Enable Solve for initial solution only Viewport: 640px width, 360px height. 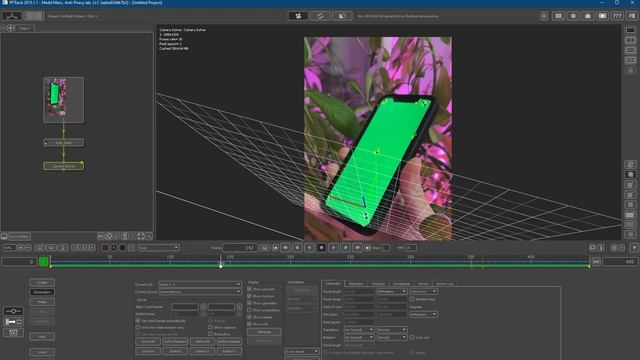point(138,327)
